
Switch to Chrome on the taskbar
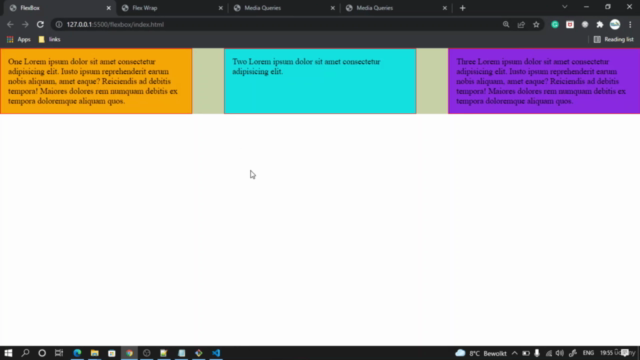(x=129, y=353)
